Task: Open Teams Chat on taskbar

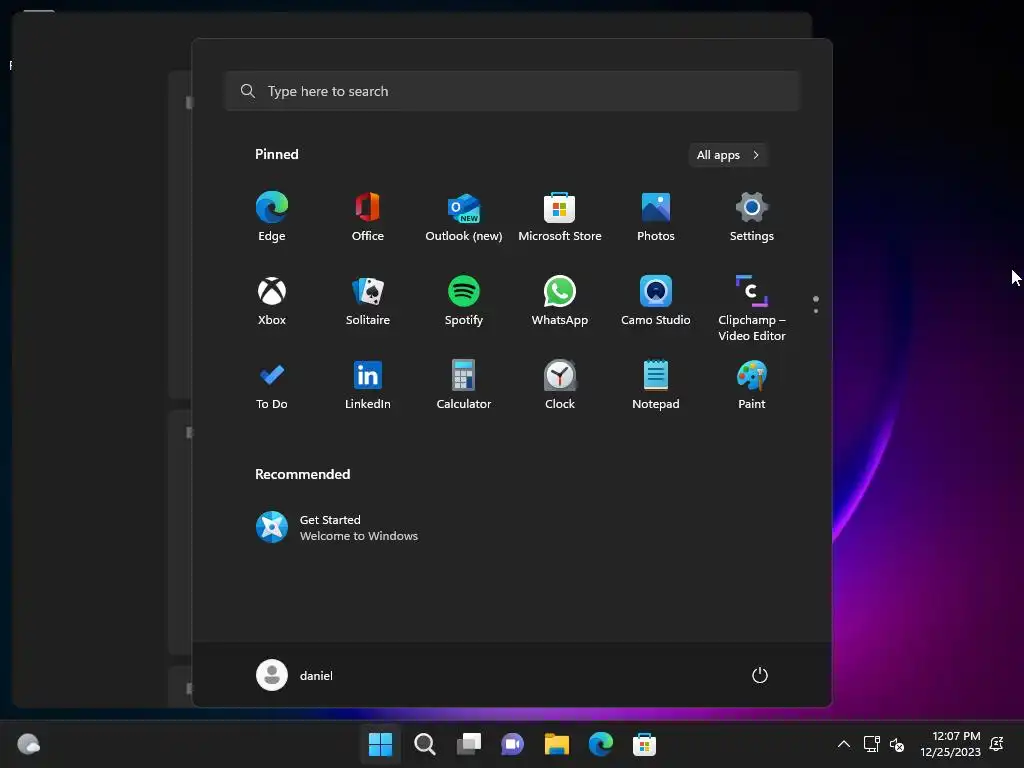Action: [x=513, y=744]
